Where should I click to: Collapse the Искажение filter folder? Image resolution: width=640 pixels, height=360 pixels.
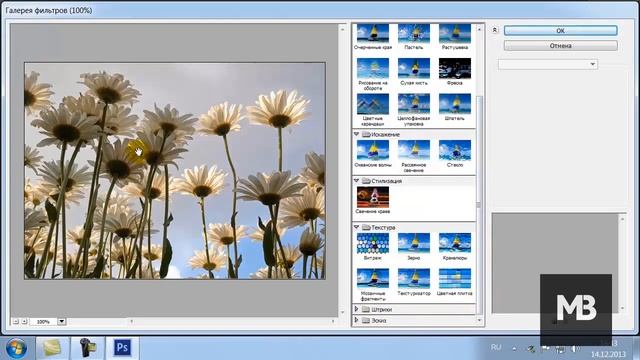tap(356, 134)
